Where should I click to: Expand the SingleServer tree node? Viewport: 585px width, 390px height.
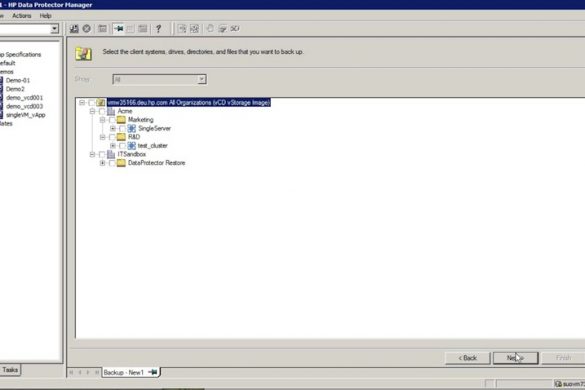click(113, 128)
